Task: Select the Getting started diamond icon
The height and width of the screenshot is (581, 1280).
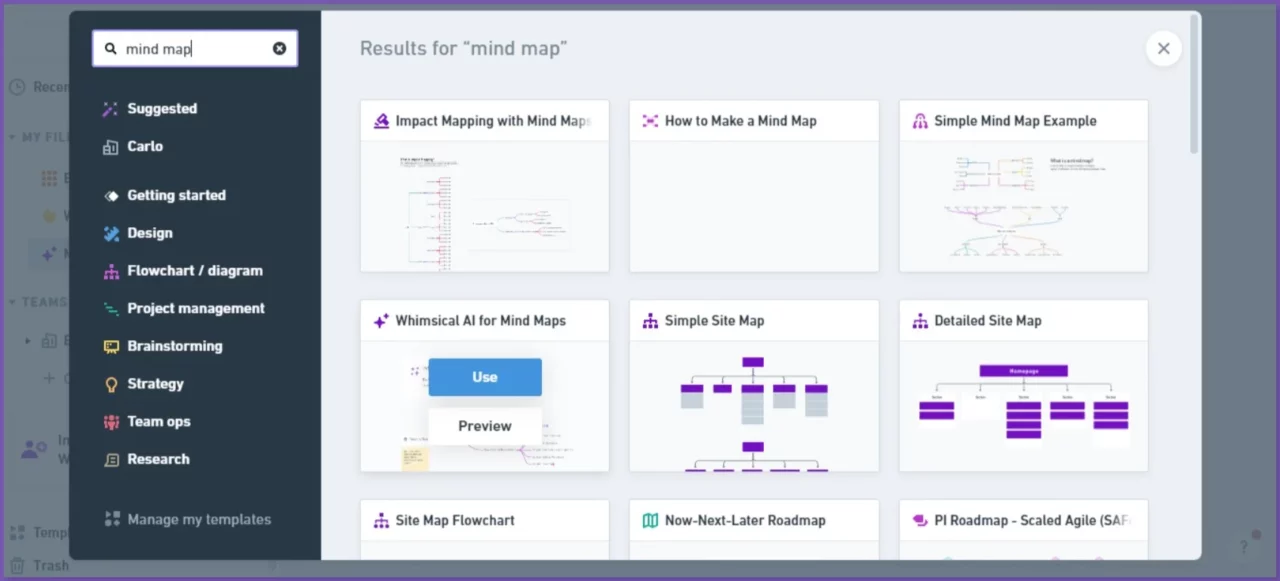Action: coord(110,195)
